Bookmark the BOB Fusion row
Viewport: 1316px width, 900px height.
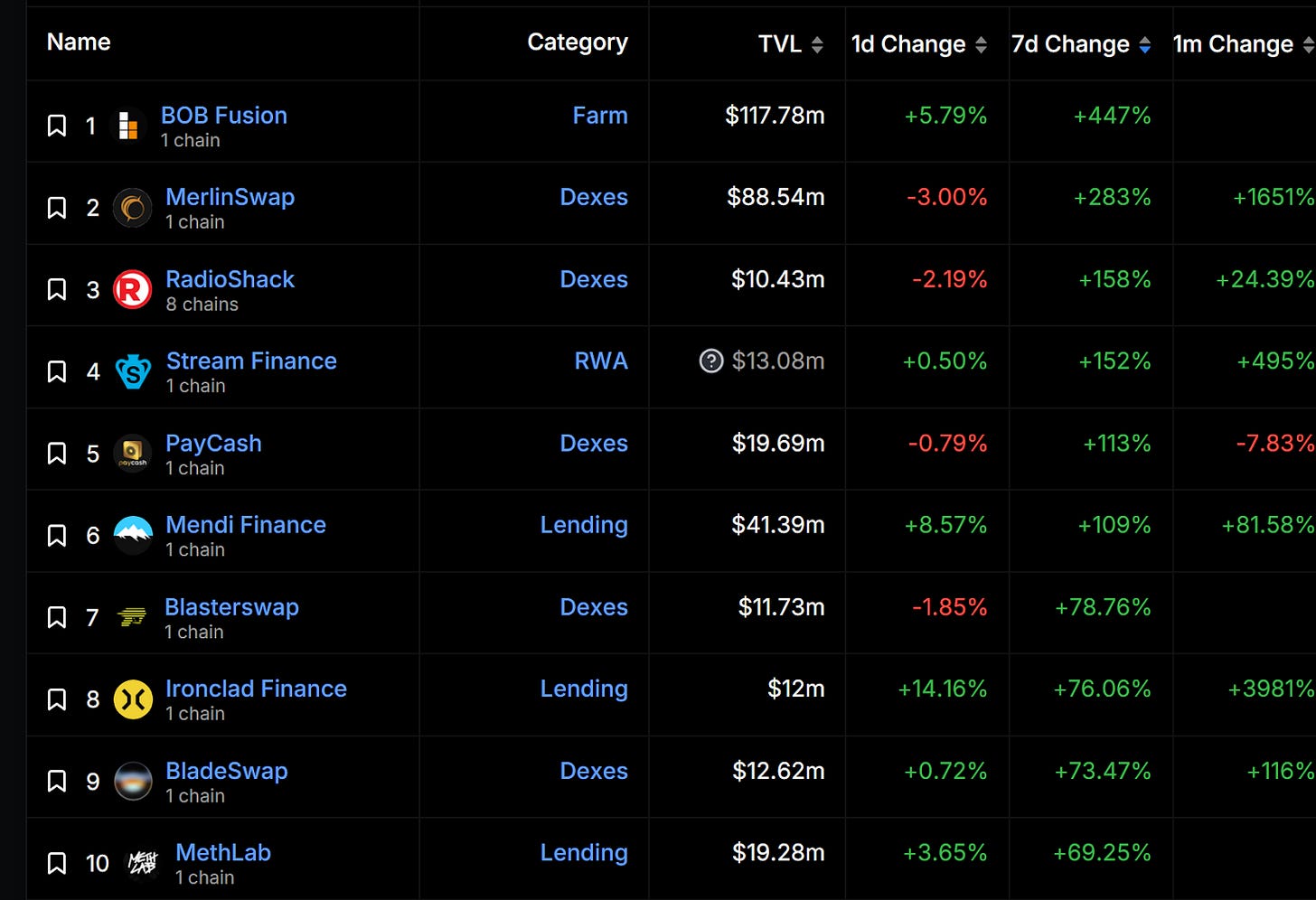pyautogui.click(x=56, y=126)
